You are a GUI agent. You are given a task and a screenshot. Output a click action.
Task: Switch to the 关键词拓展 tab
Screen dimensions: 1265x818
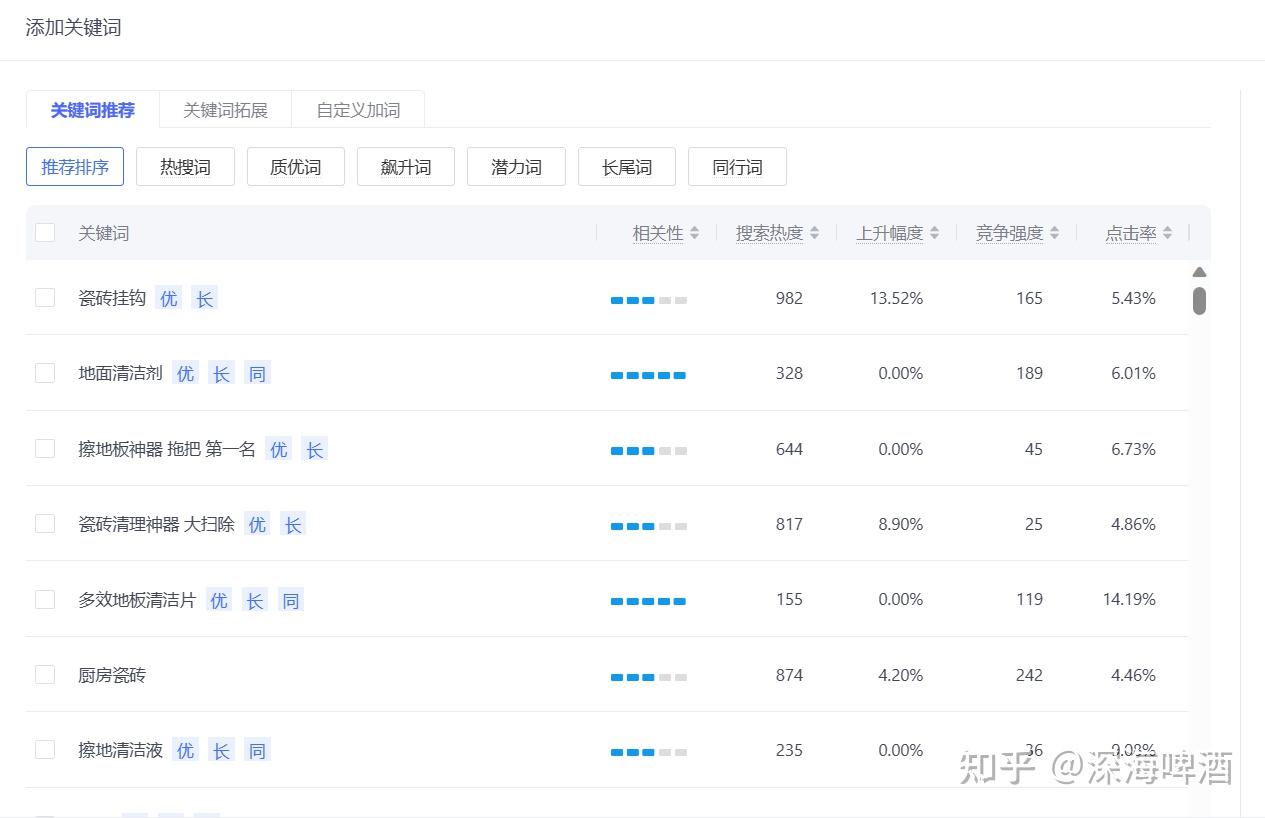click(225, 110)
